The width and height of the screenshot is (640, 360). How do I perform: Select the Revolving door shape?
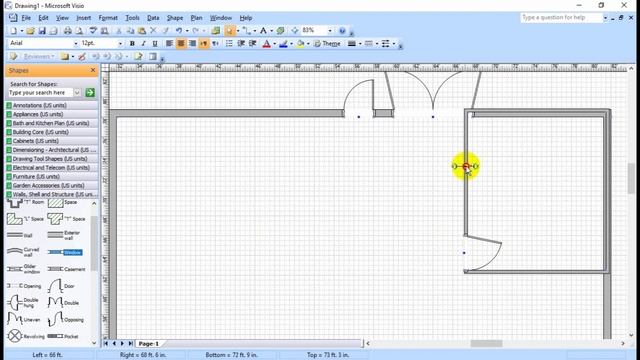(x=26, y=336)
